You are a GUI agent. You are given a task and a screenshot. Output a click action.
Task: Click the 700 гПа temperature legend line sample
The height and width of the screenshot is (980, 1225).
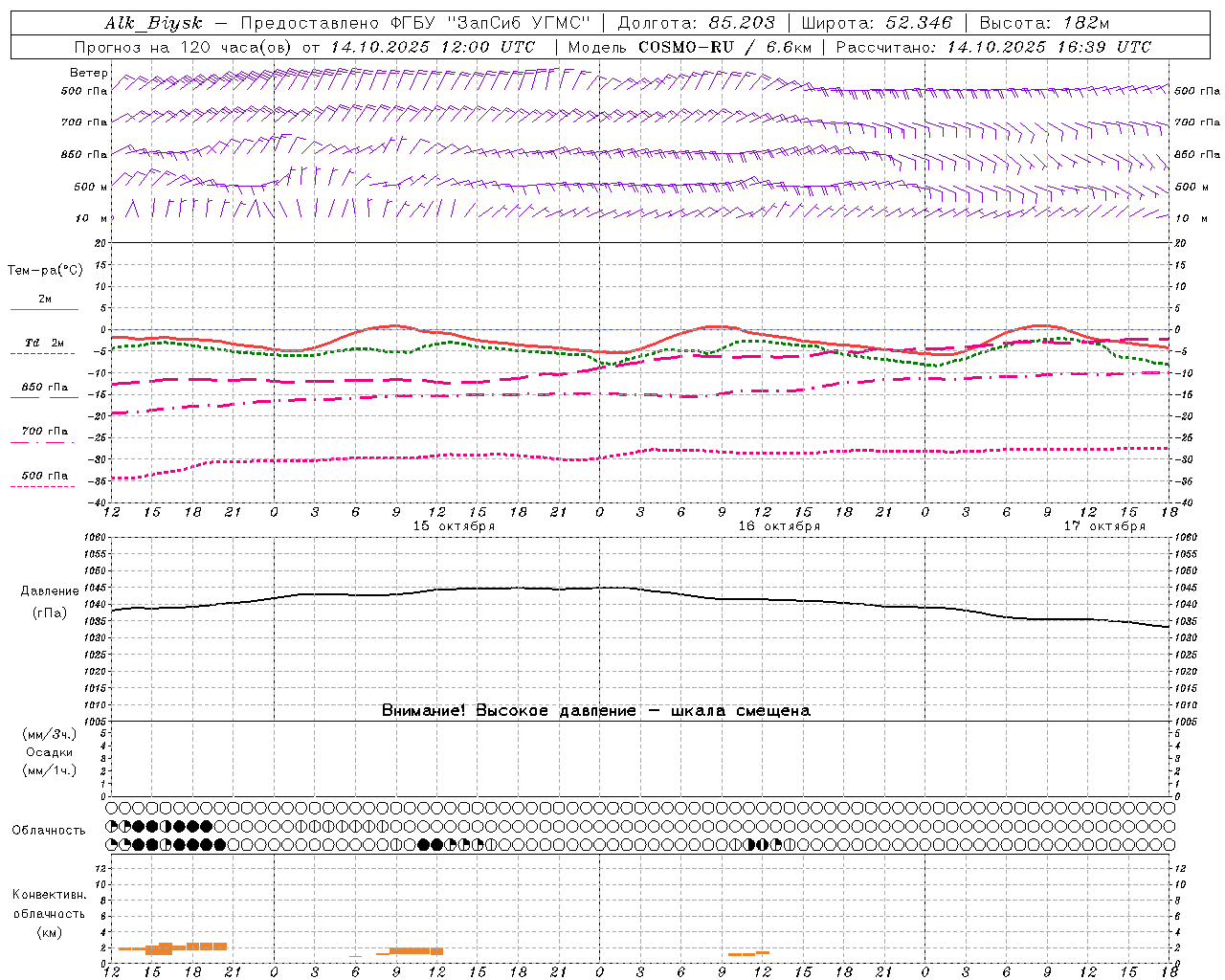tap(42, 442)
